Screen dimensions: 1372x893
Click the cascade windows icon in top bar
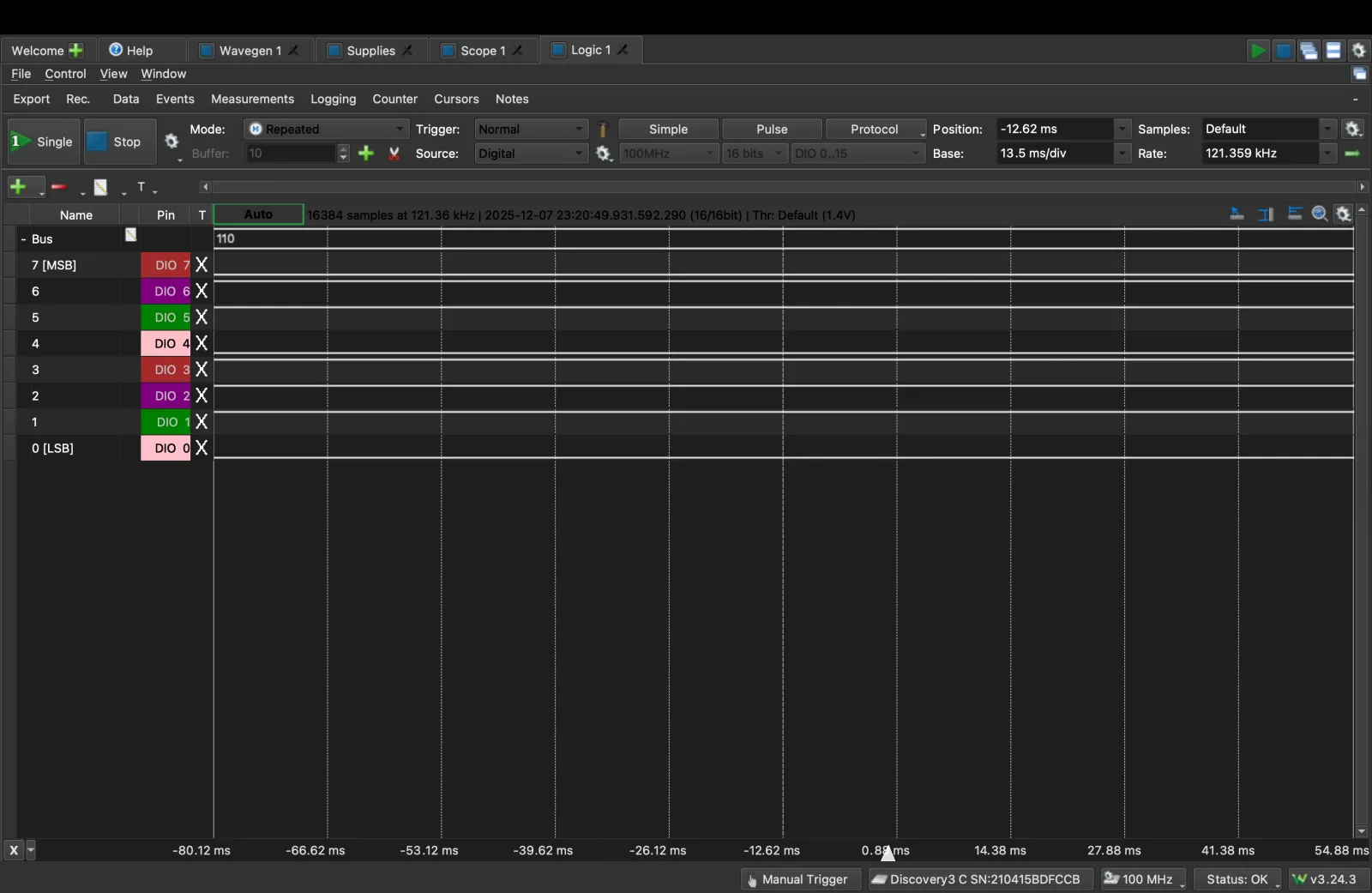1309,51
